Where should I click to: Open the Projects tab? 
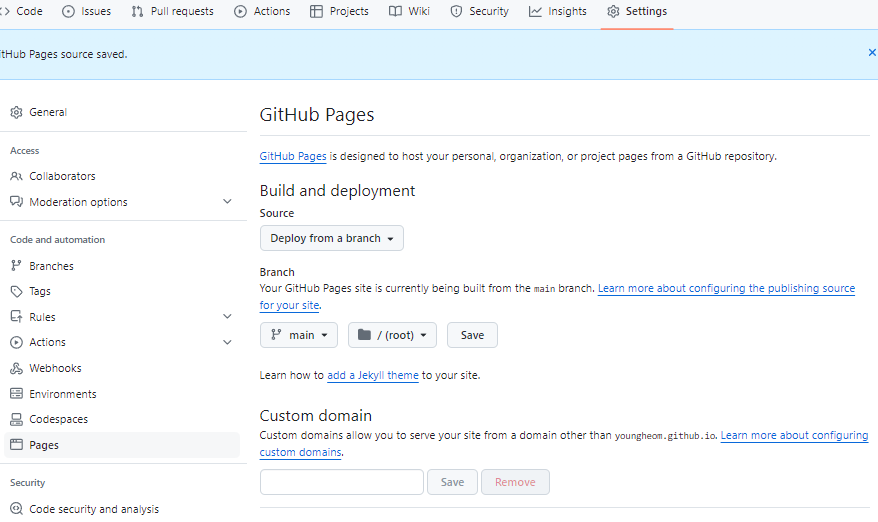pyautogui.click(x=339, y=11)
